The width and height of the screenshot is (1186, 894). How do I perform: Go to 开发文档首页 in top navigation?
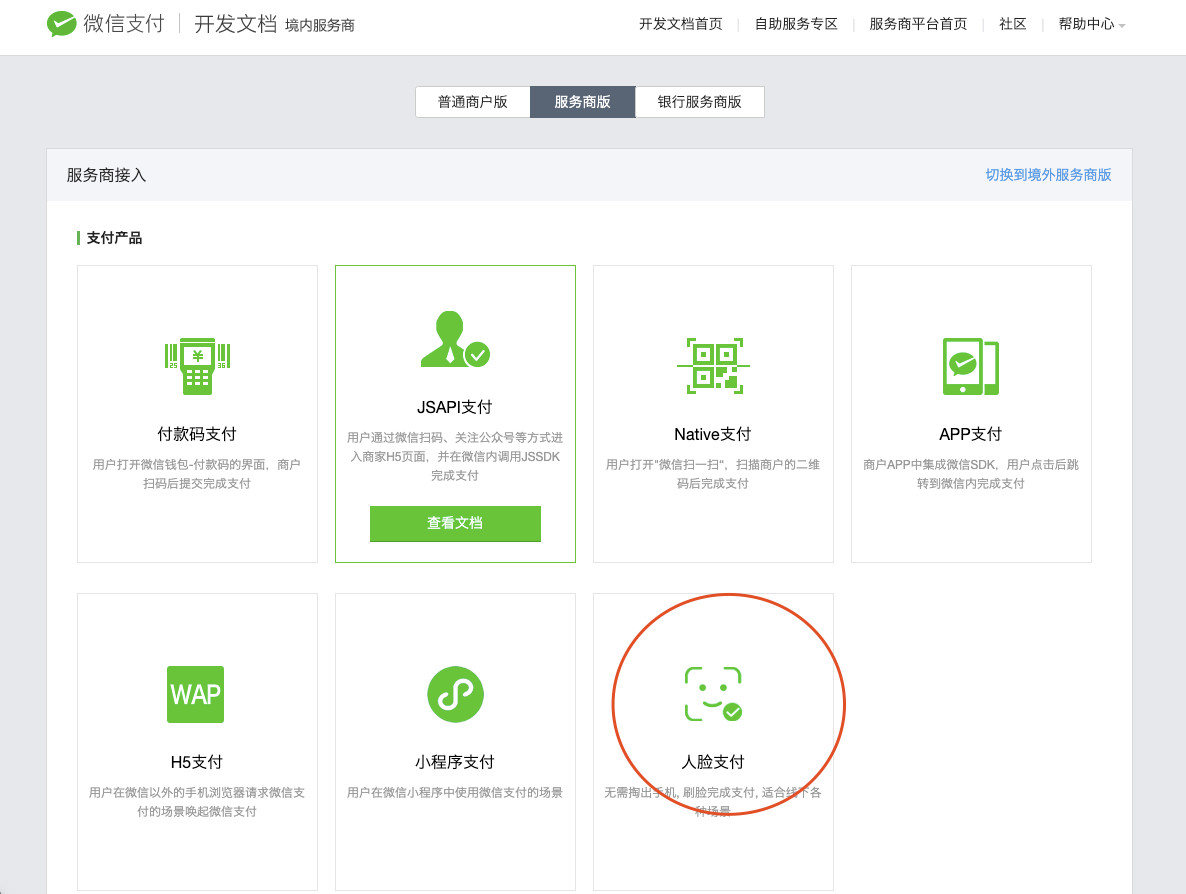[681, 24]
